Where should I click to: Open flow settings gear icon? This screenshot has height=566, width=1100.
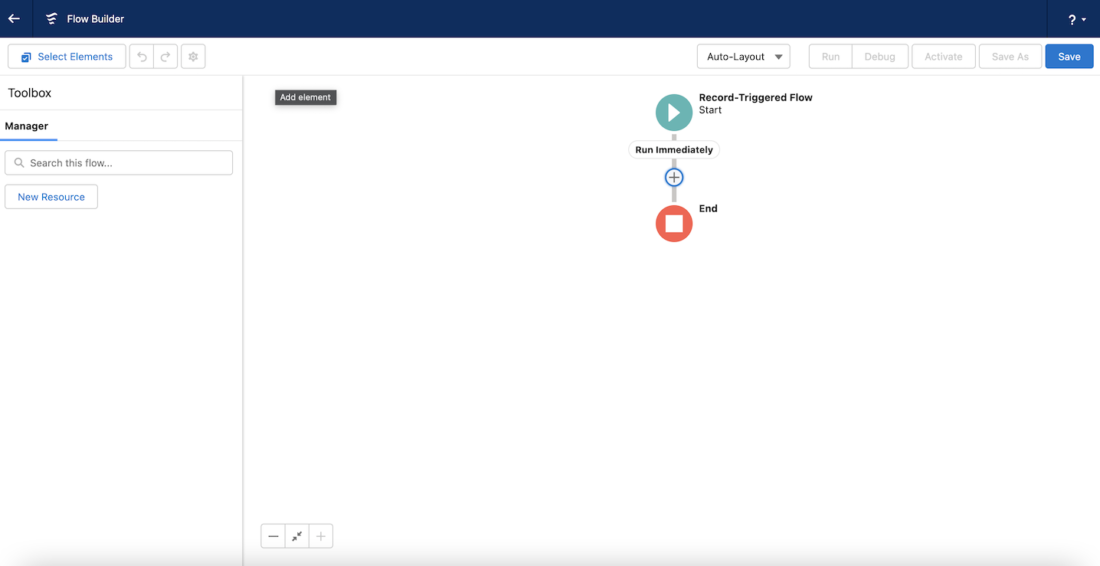(x=193, y=57)
